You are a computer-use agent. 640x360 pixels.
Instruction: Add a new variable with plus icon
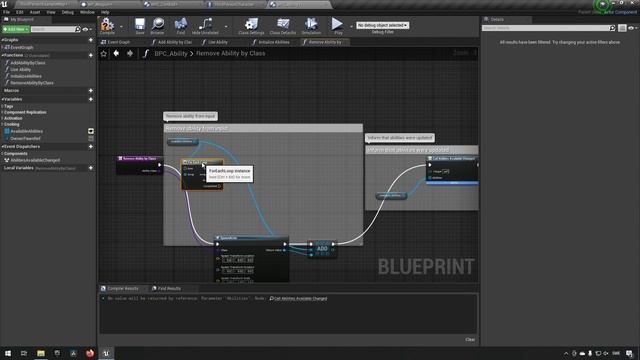pyautogui.click(x=91, y=99)
